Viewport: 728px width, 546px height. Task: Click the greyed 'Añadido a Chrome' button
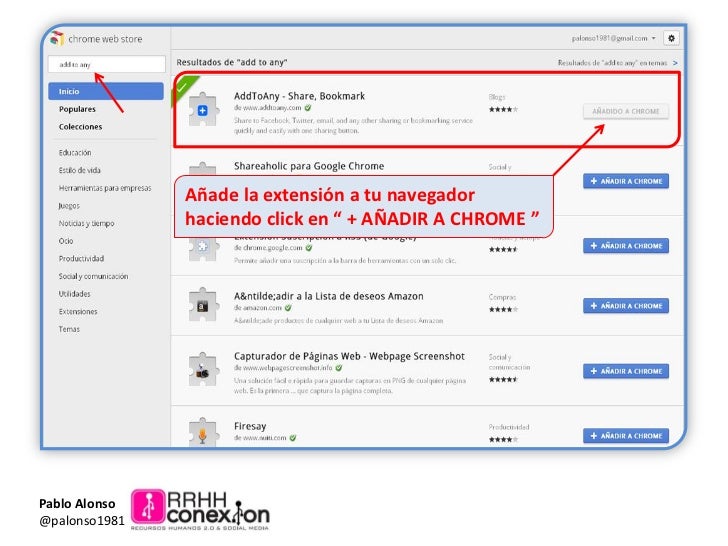point(626,111)
